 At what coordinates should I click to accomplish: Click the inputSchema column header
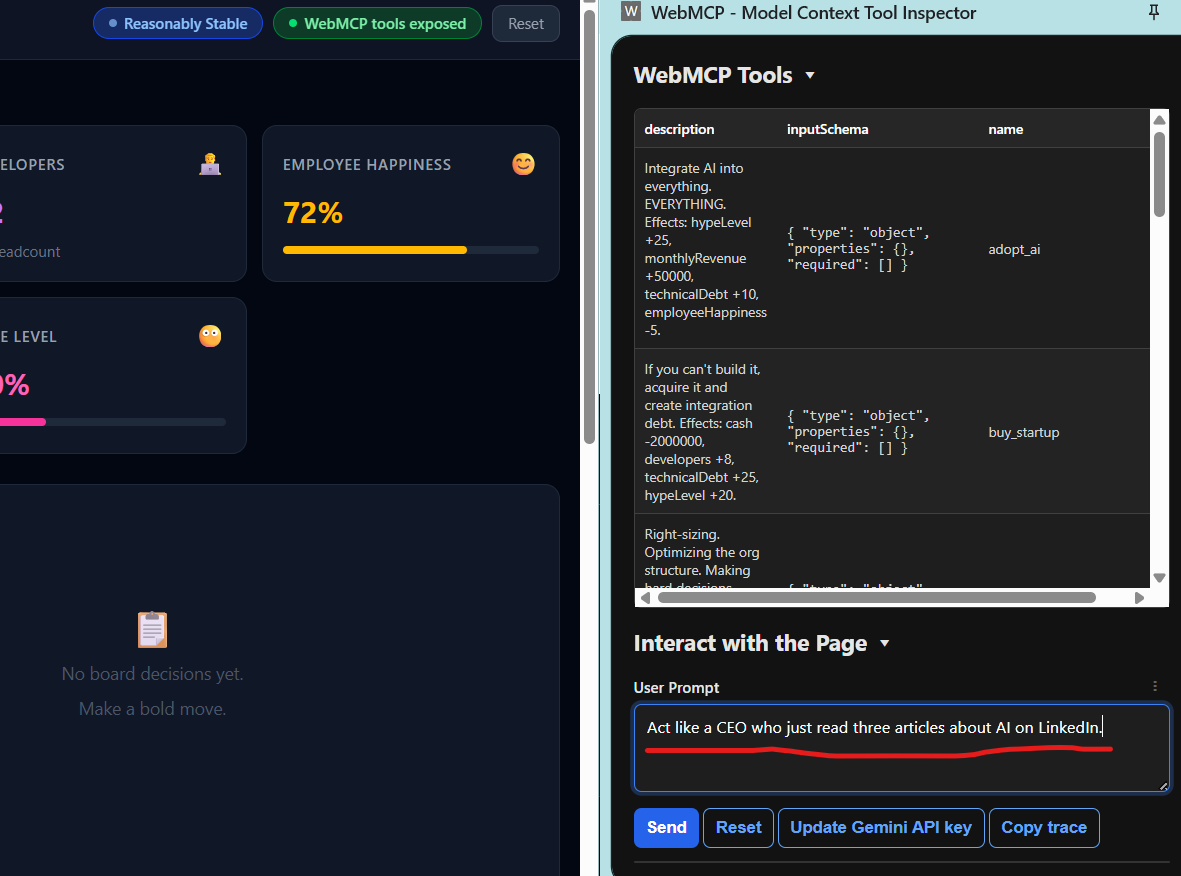pyautogui.click(x=827, y=130)
